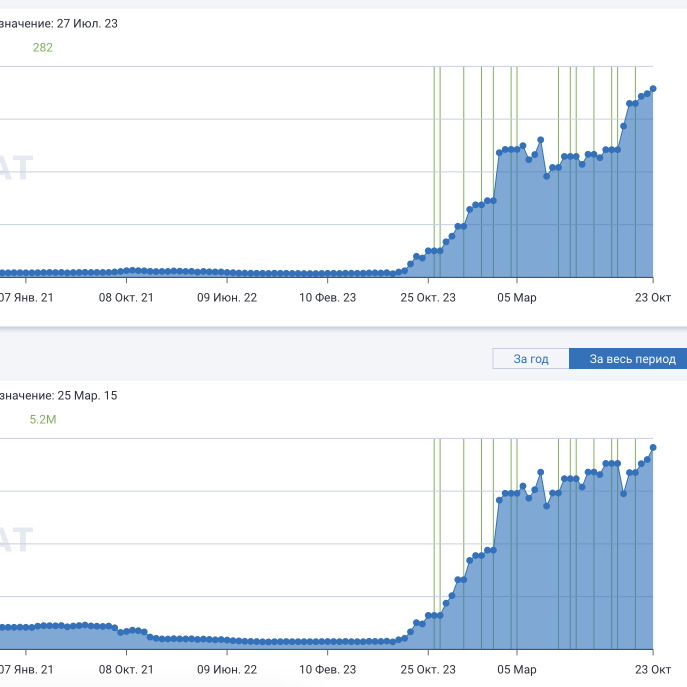Click '10 Фев. 23' label on top chart
This screenshot has height=687, width=687.
point(328,297)
